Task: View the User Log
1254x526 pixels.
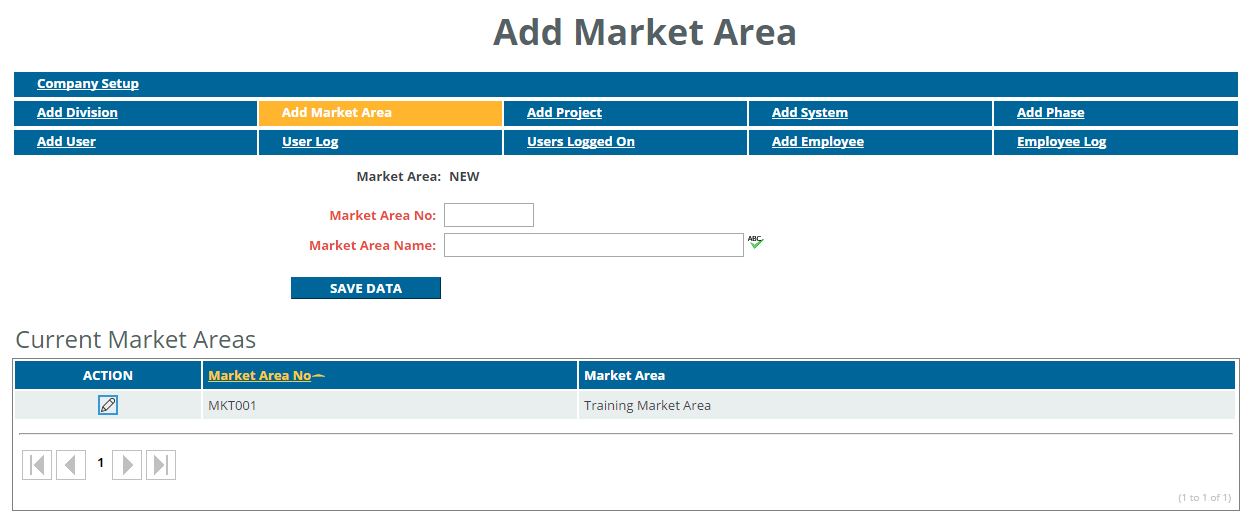Action: click(310, 142)
